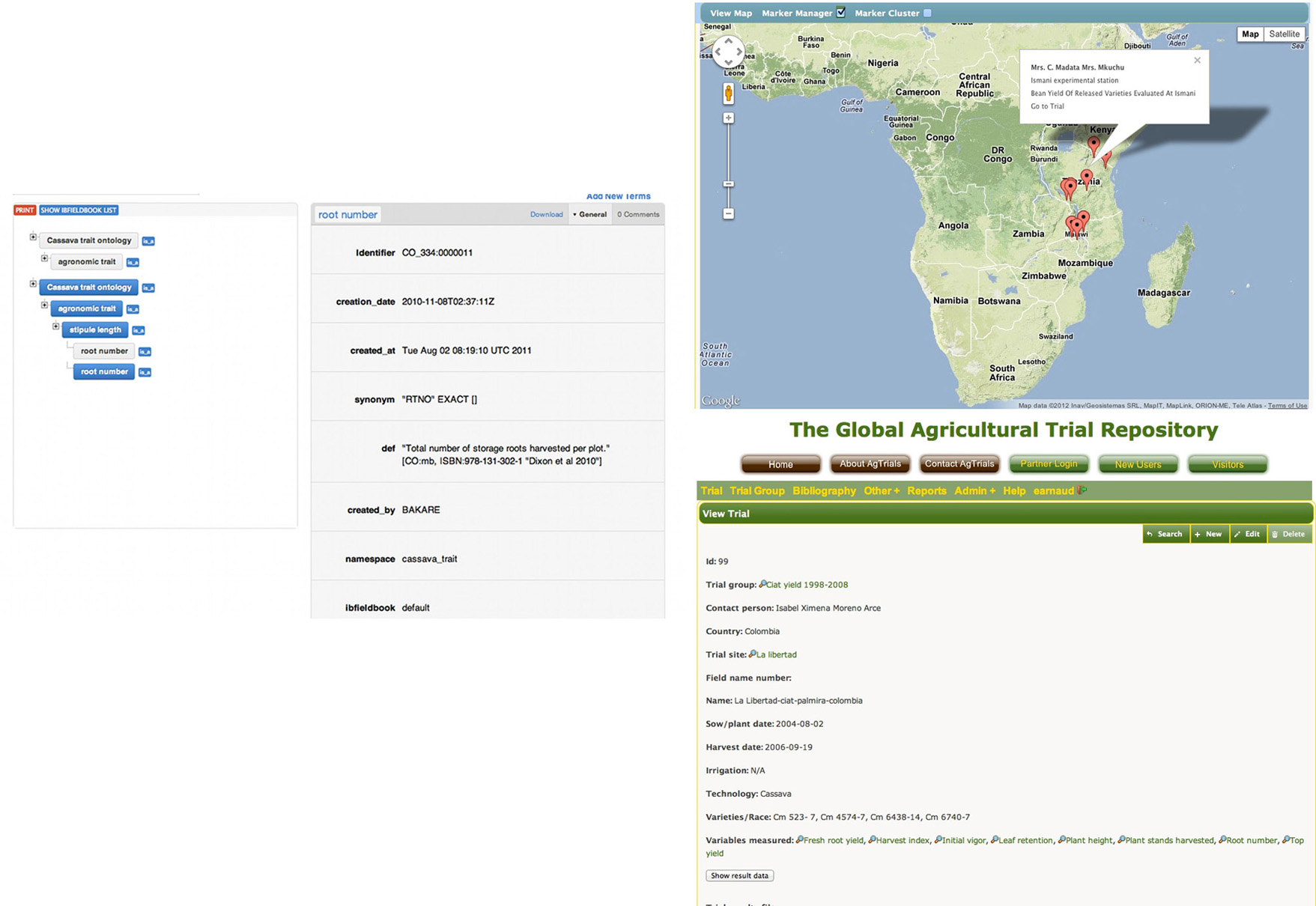Open the Other + dropdown menu
The image size is (1316, 906).
(881, 491)
